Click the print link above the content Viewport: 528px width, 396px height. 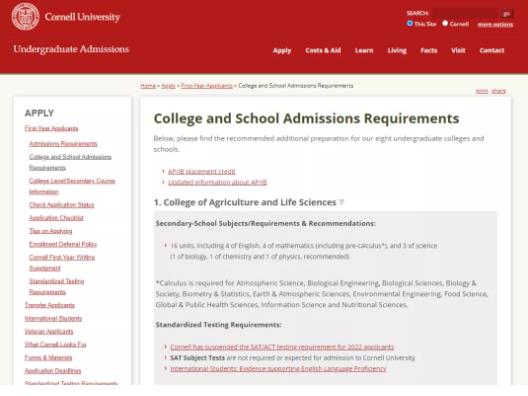click(482, 91)
